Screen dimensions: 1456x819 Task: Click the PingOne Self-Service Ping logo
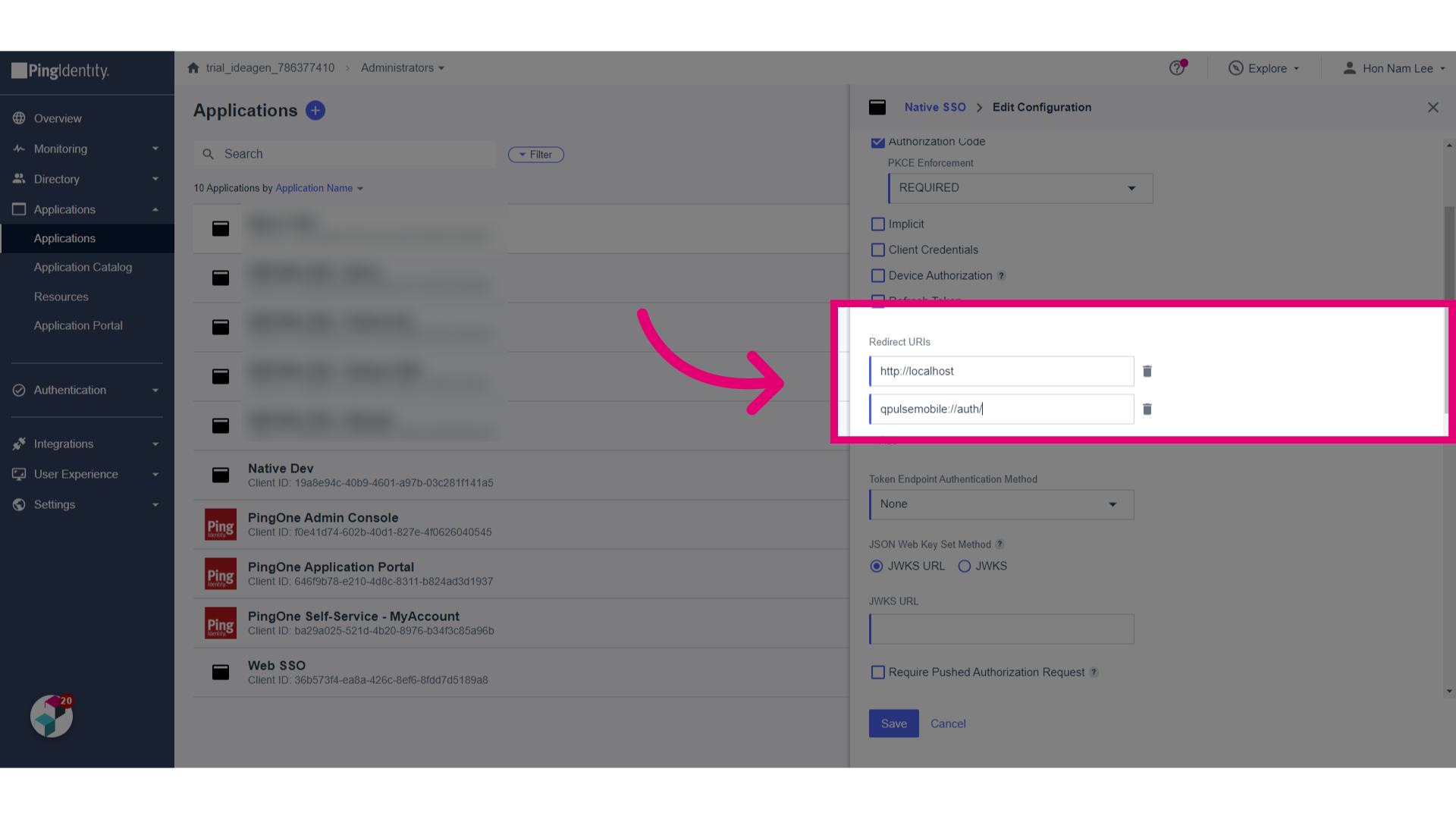point(221,623)
